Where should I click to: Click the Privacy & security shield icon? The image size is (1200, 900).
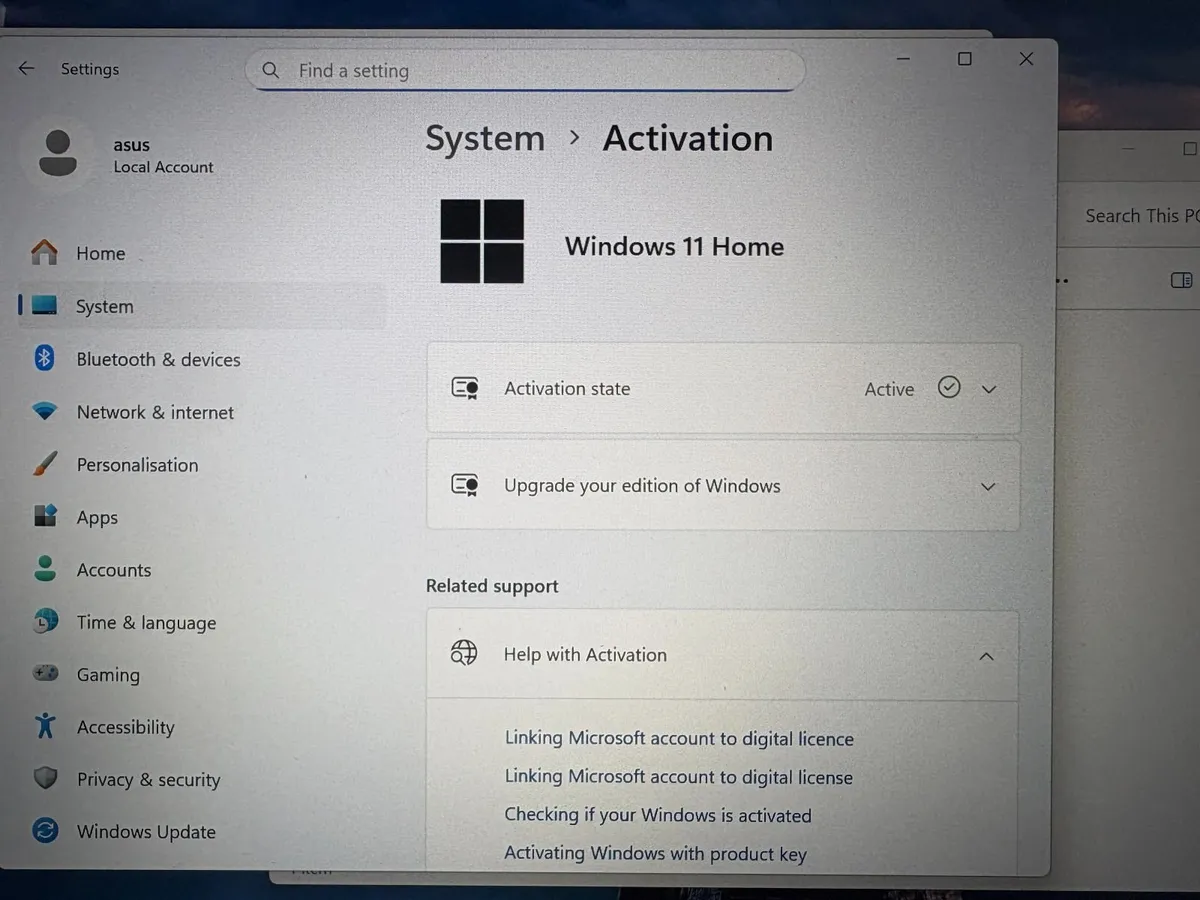pos(45,778)
